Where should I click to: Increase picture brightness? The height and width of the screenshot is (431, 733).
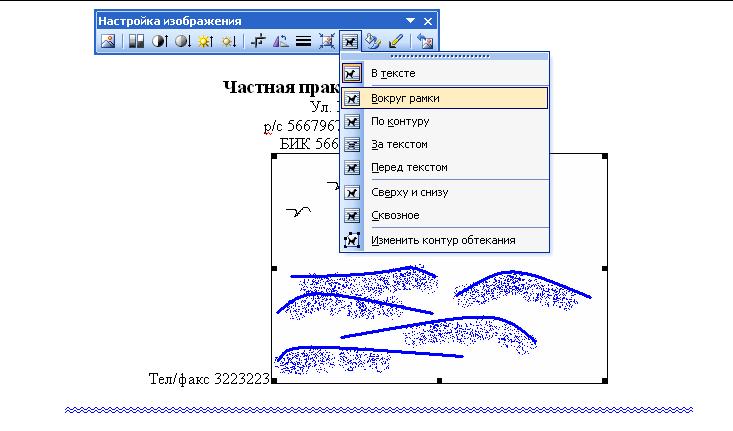tap(206, 41)
